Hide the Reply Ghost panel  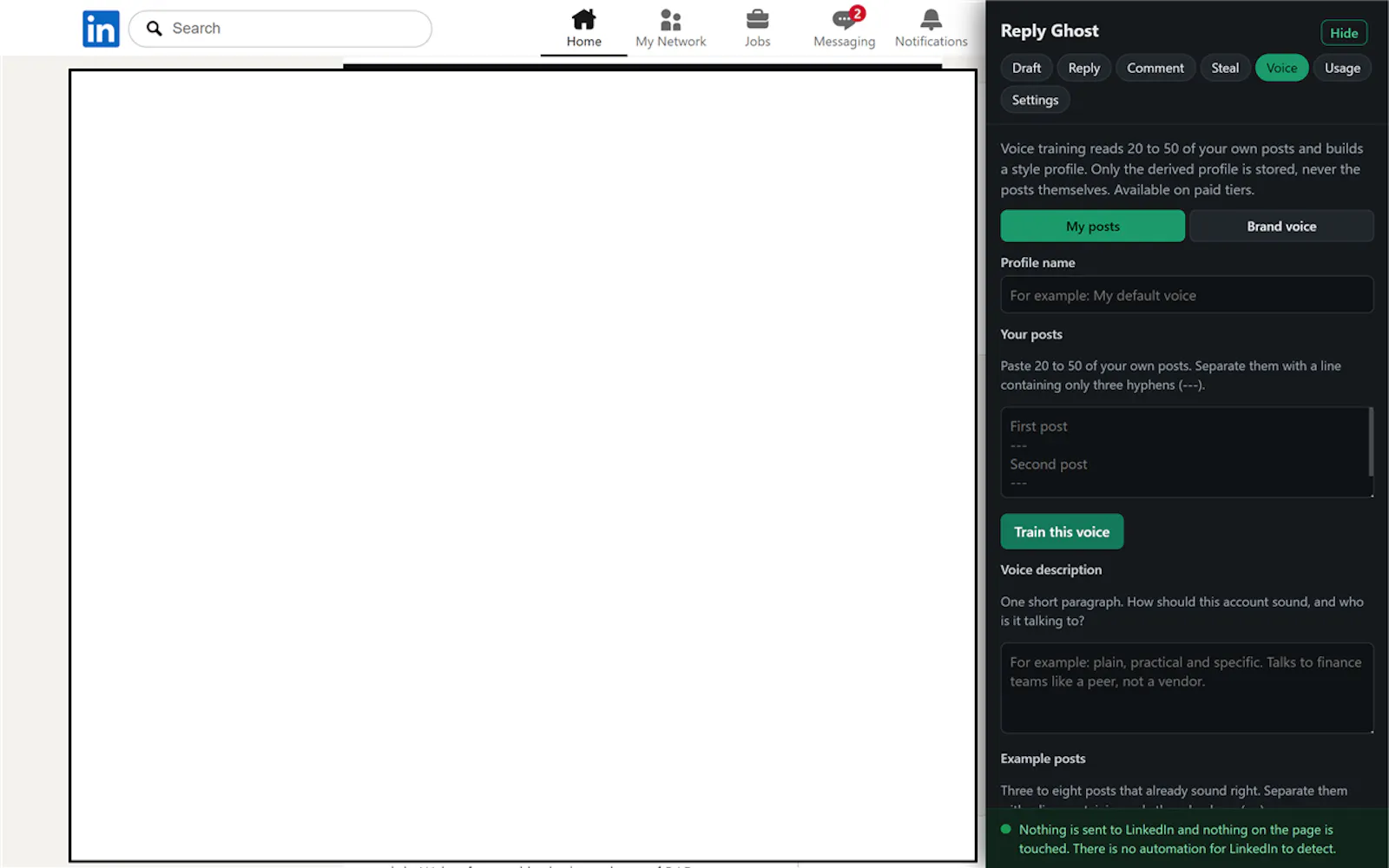click(1343, 33)
